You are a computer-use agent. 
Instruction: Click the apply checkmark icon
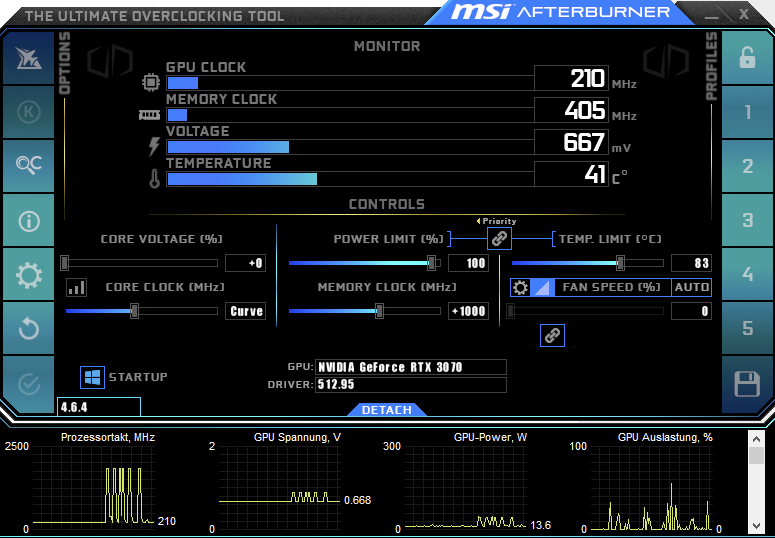(29, 384)
